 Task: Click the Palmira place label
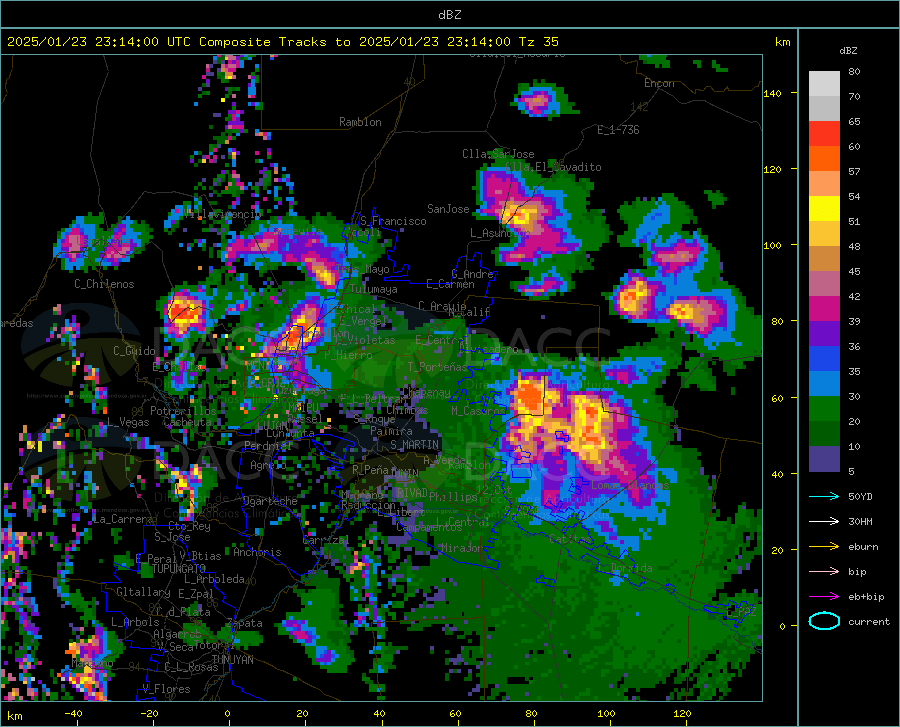(x=391, y=431)
